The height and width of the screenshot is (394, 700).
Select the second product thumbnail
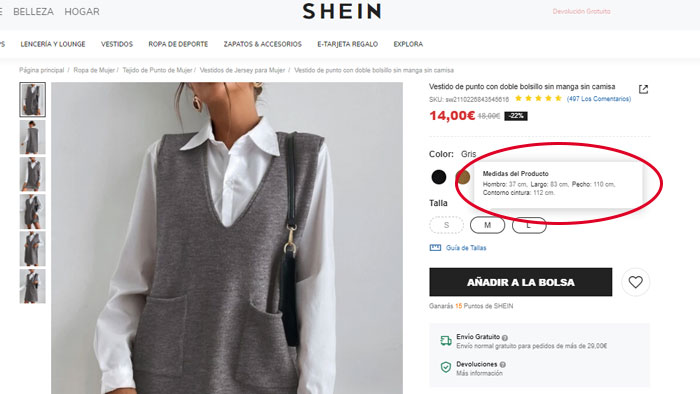pyautogui.click(x=33, y=137)
